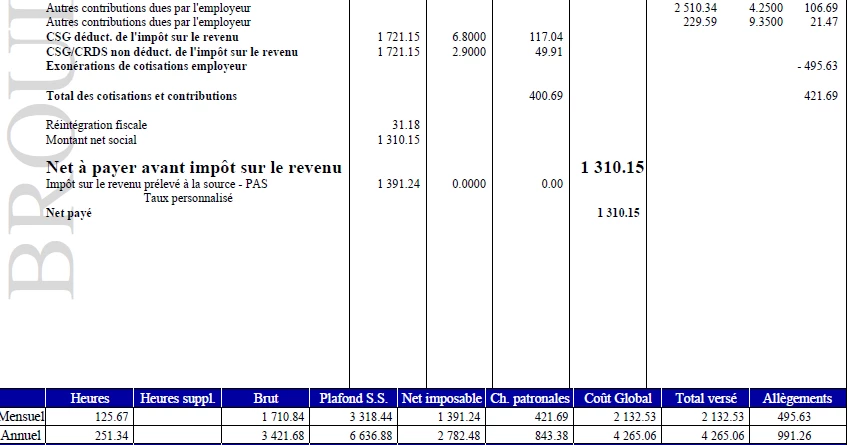Click the 'Net imposable' column header
The height and width of the screenshot is (445, 848).
(442, 398)
